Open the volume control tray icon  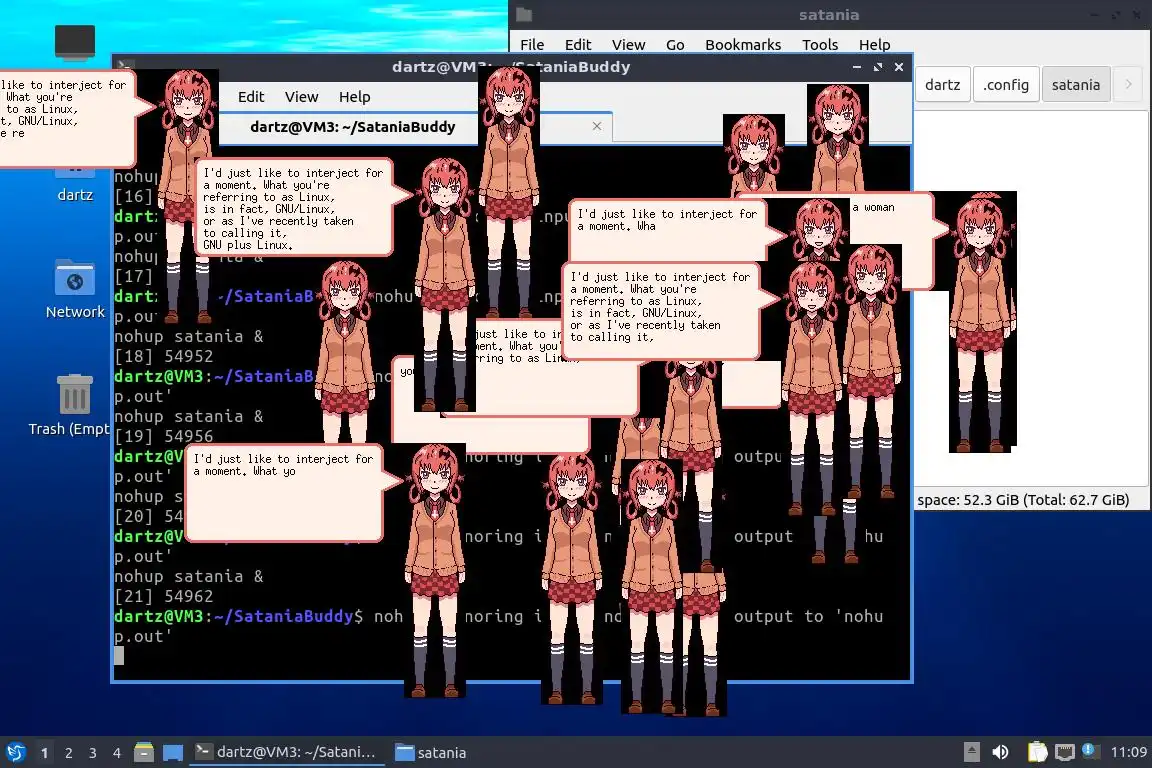pos(1000,752)
